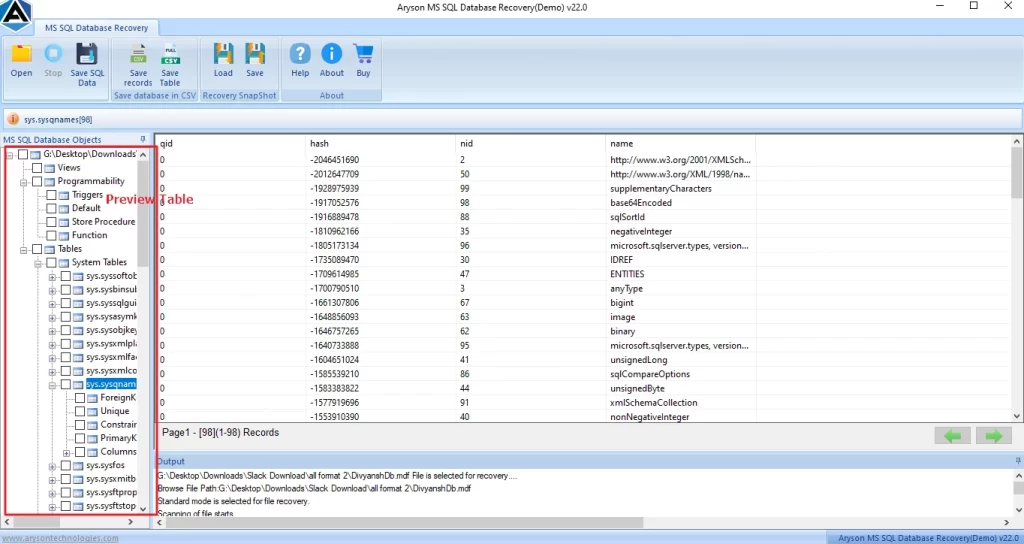This screenshot has height=544, width=1024.
Task: Click the Aryson logo icon
Action: coord(16,16)
